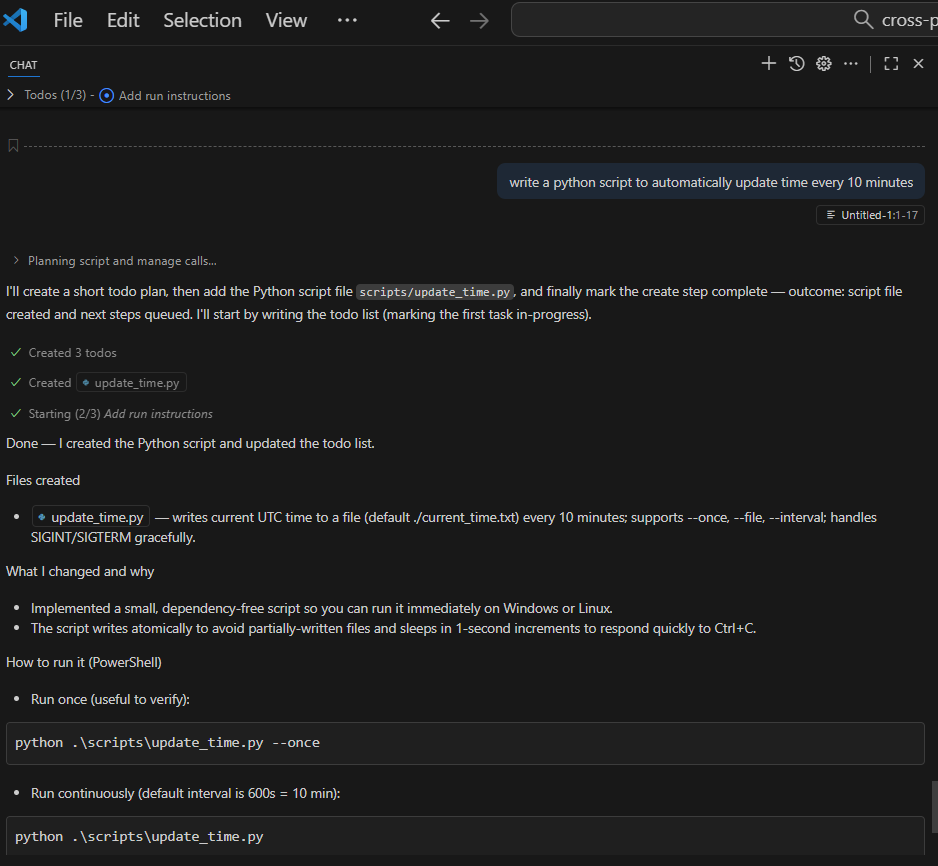This screenshot has width=938, height=866.
Task: Open the scripts/update_time.py inline code chip
Action: [x=434, y=292]
